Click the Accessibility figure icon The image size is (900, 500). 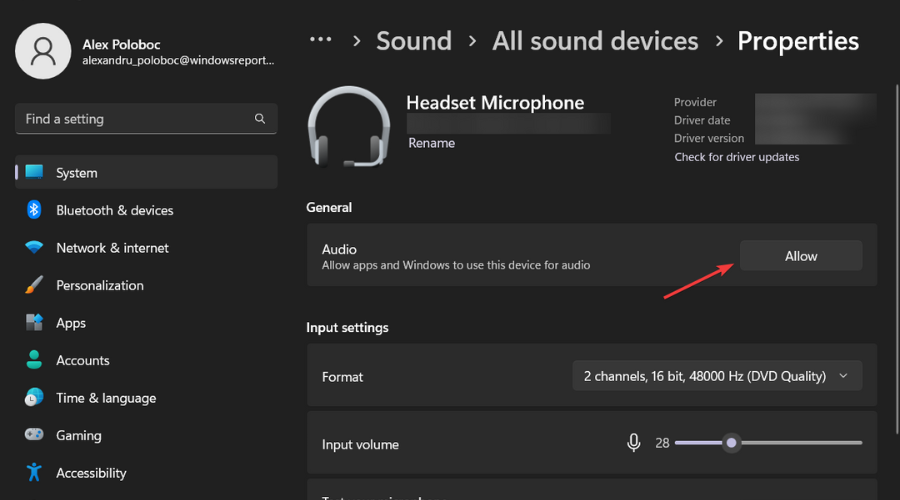point(34,473)
